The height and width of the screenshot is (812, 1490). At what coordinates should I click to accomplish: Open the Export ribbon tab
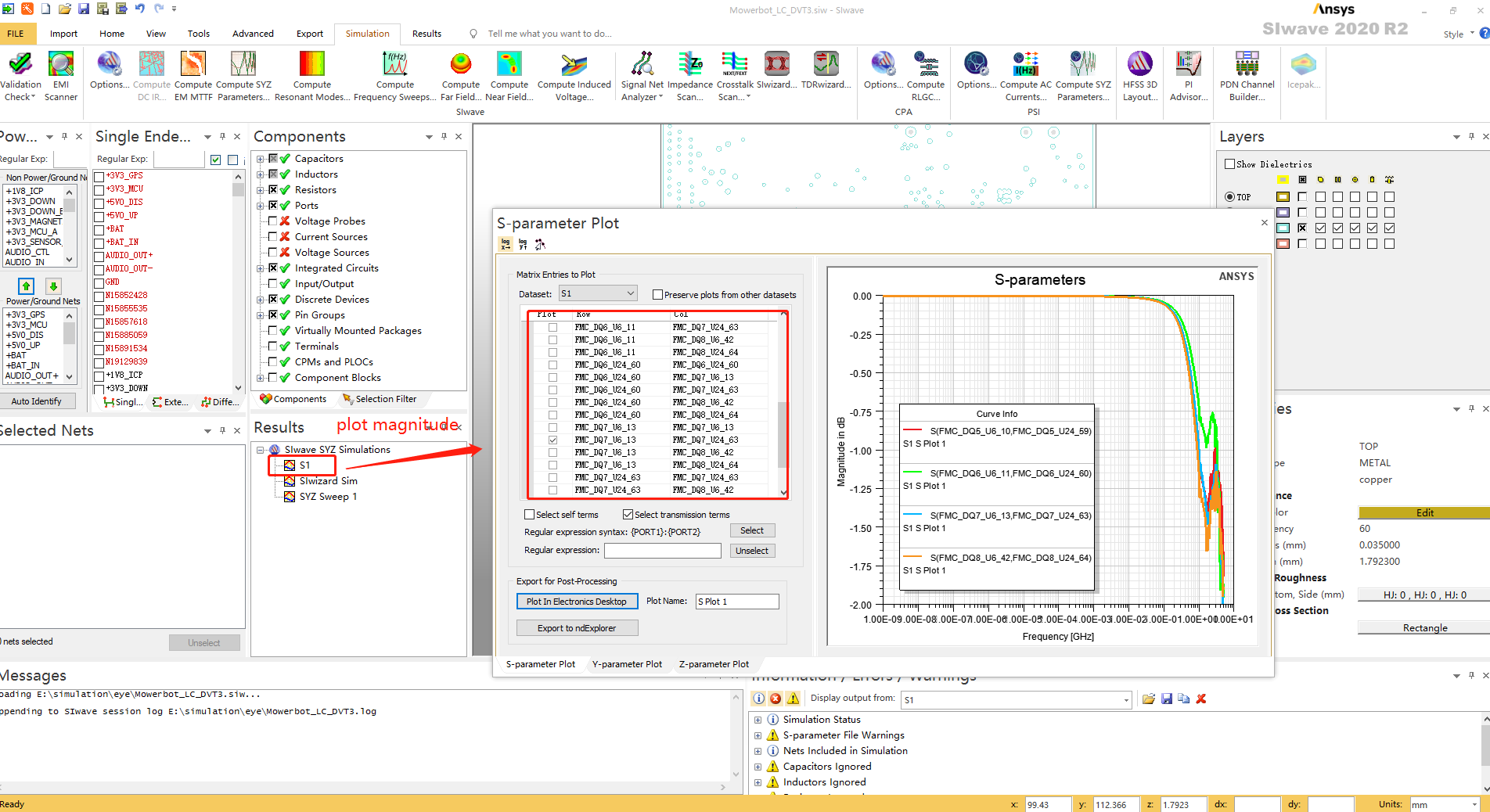click(309, 34)
